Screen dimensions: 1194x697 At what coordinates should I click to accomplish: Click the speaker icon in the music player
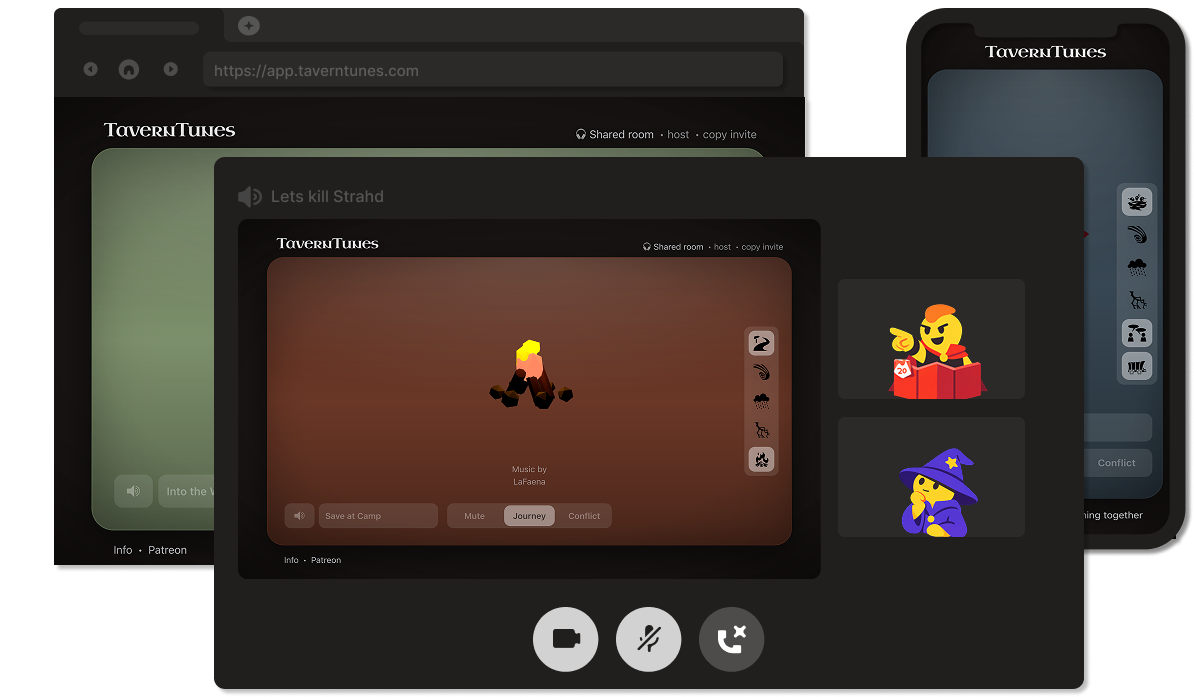click(299, 515)
